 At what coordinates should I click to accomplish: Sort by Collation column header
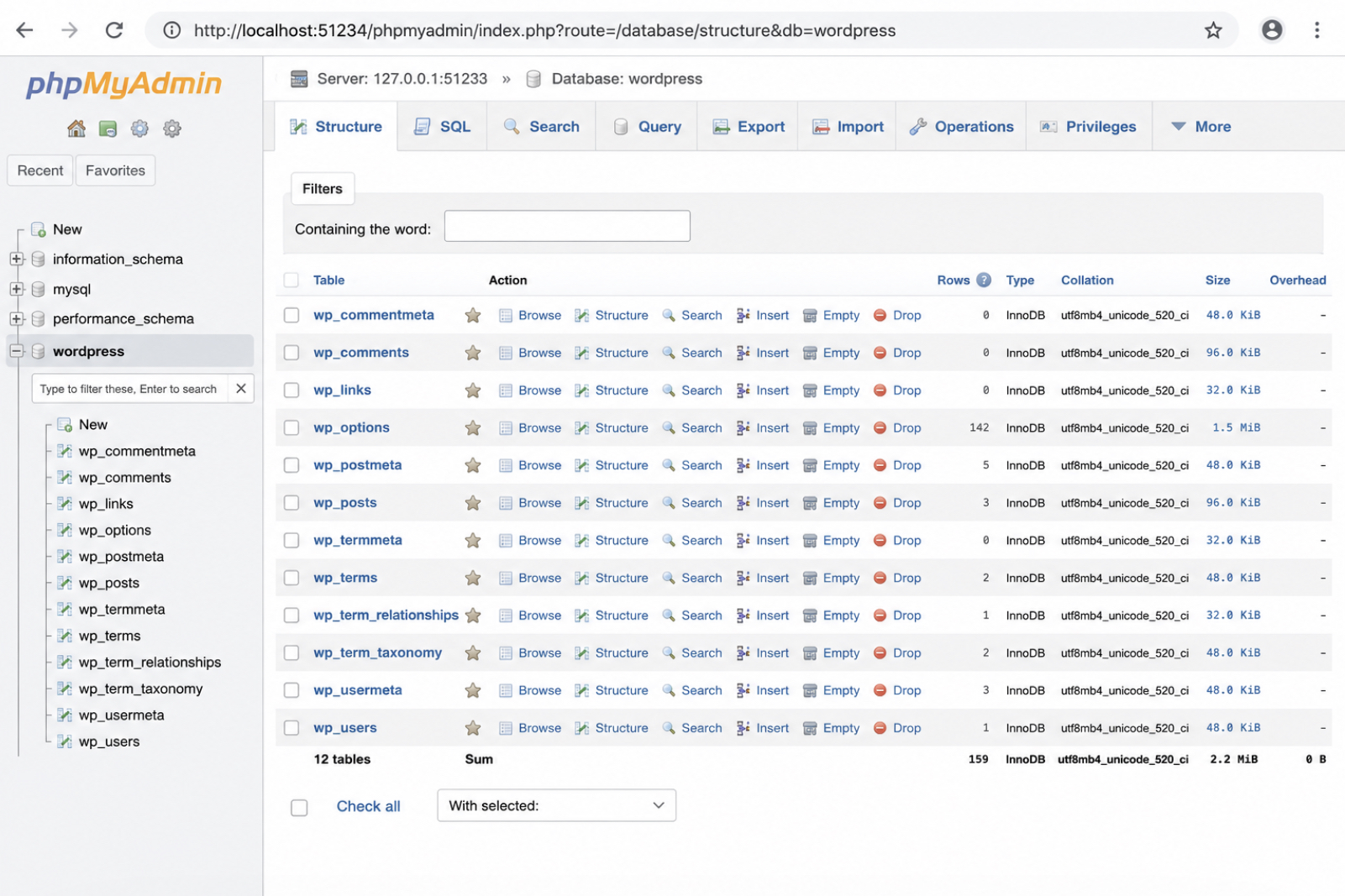pyautogui.click(x=1087, y=280)
